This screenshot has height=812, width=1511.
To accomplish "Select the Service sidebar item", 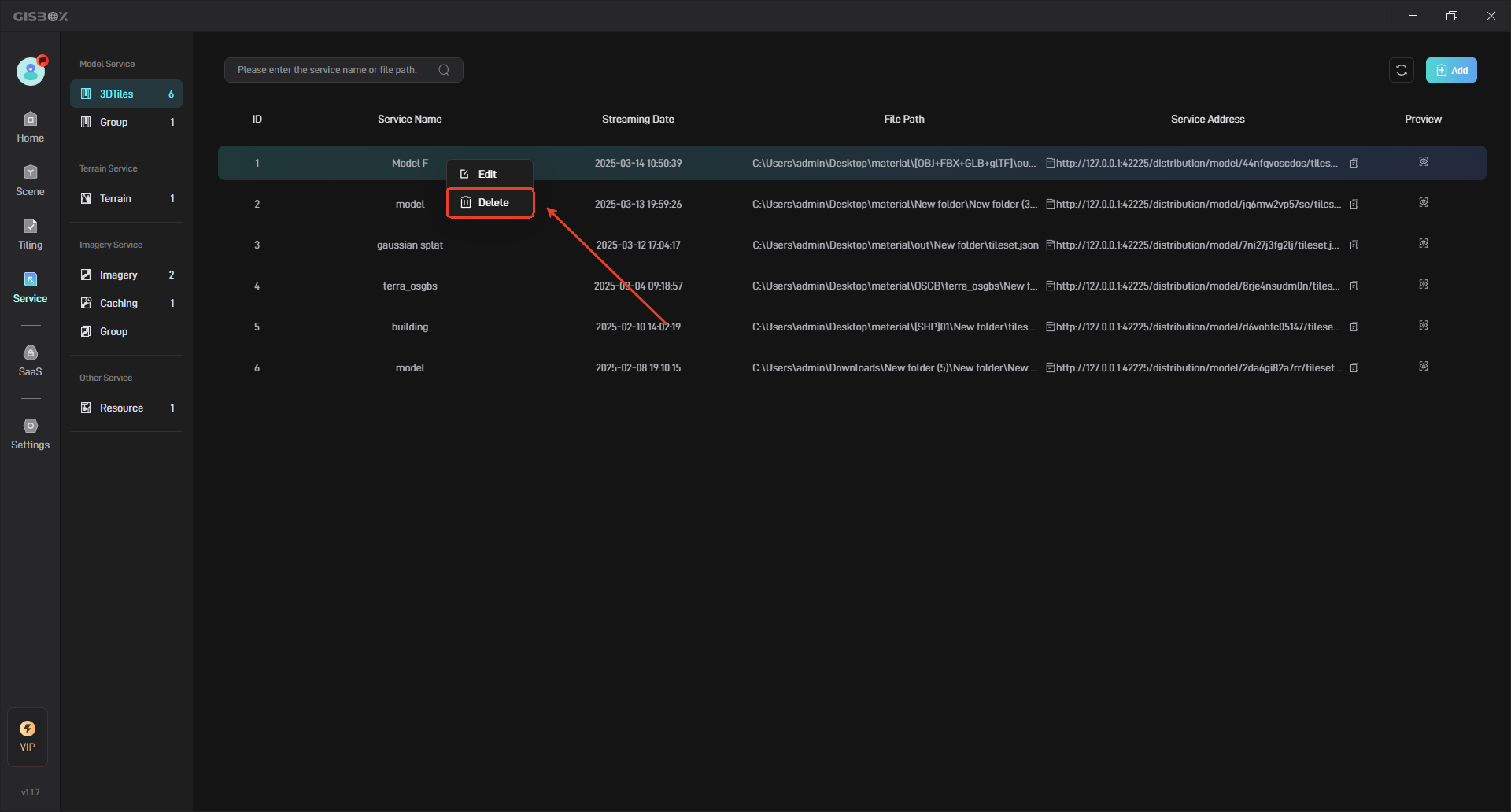I will coord(30,288).
